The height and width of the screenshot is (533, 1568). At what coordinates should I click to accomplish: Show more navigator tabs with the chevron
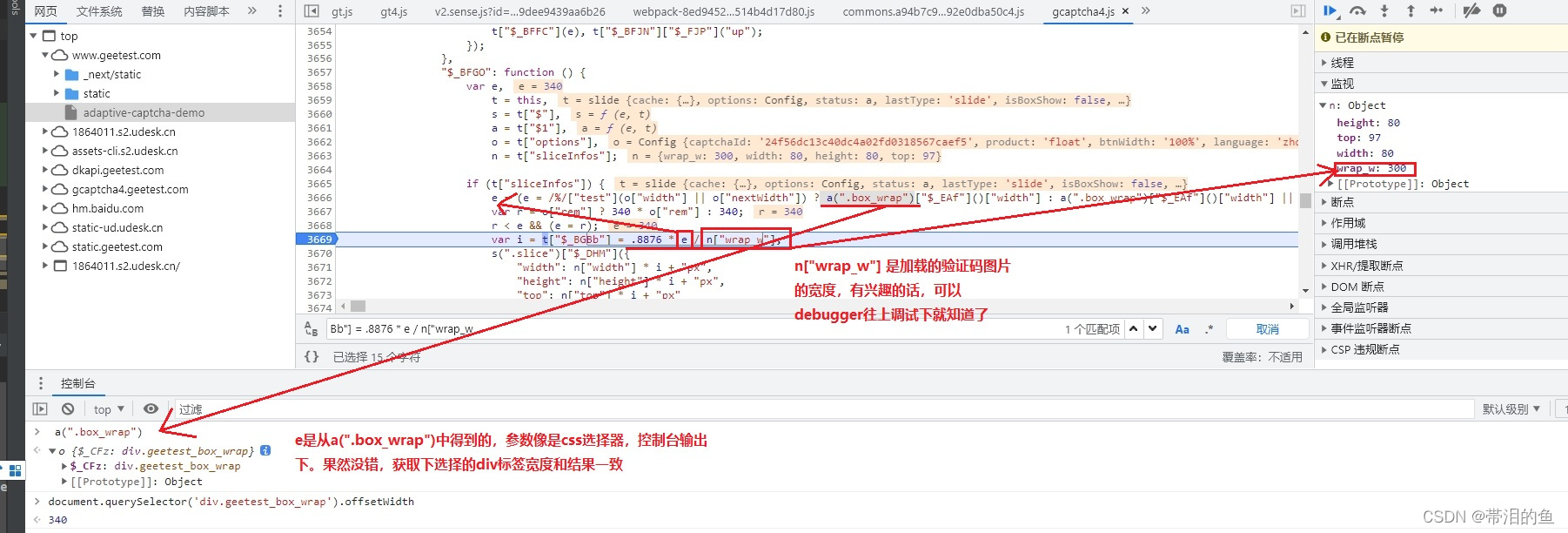[x=252, y=11]
